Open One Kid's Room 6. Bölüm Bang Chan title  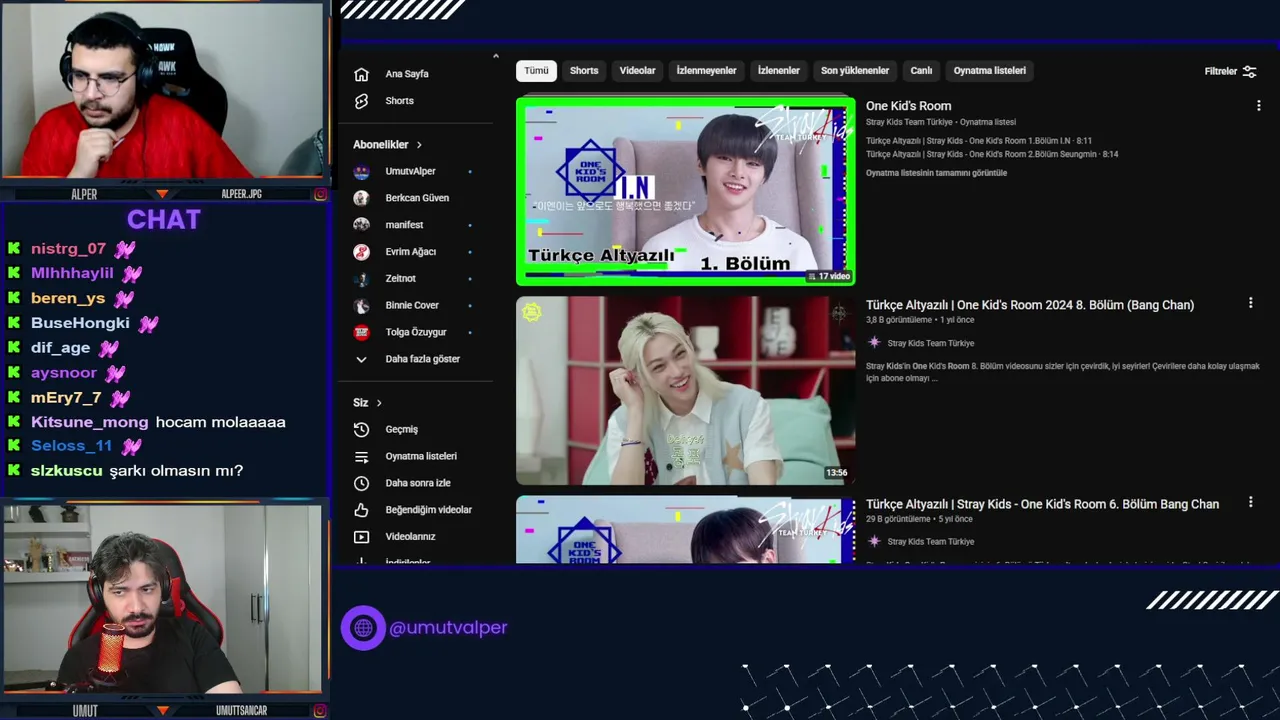pyautogui.click(x=1042, y=504)
